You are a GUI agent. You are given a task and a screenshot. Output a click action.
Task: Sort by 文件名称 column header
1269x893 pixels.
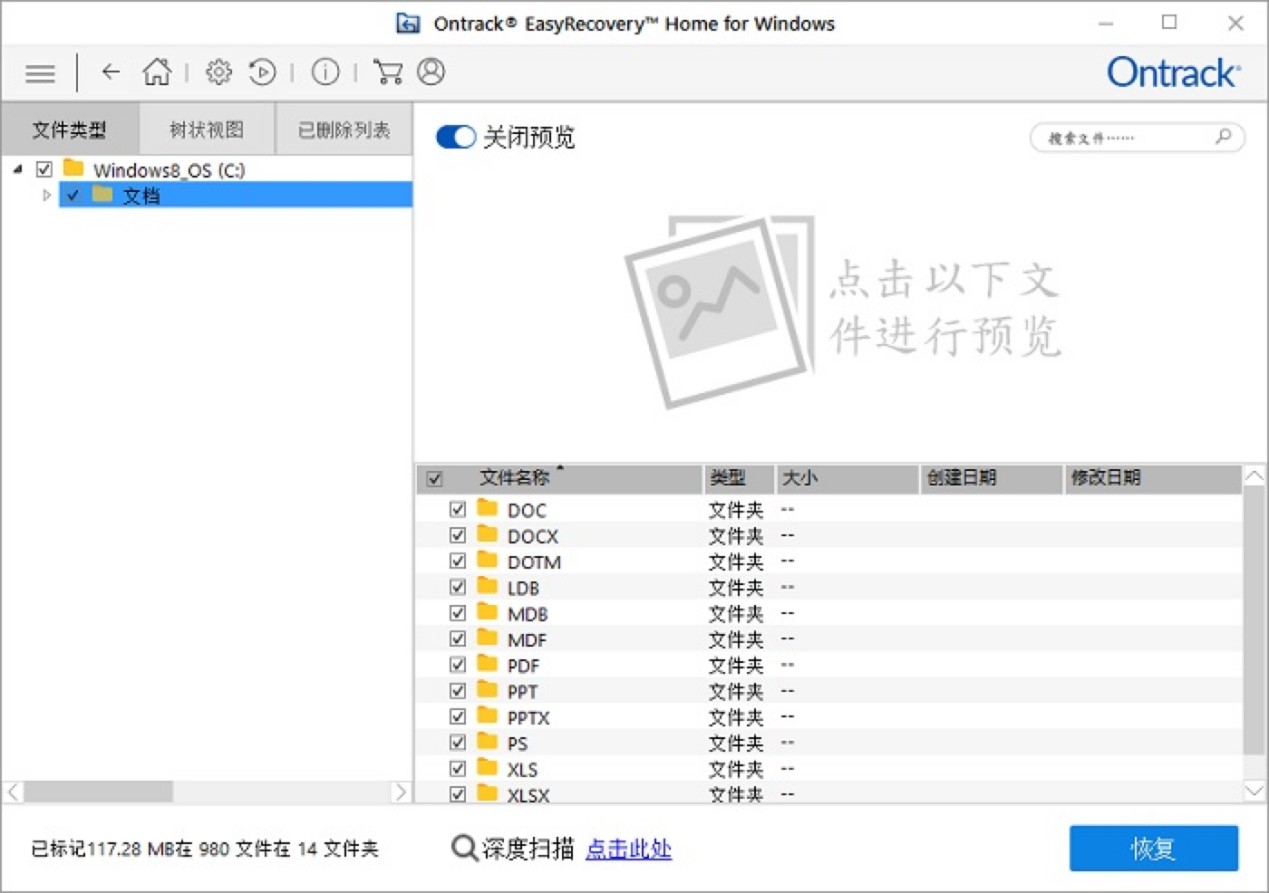coord(560,479)
